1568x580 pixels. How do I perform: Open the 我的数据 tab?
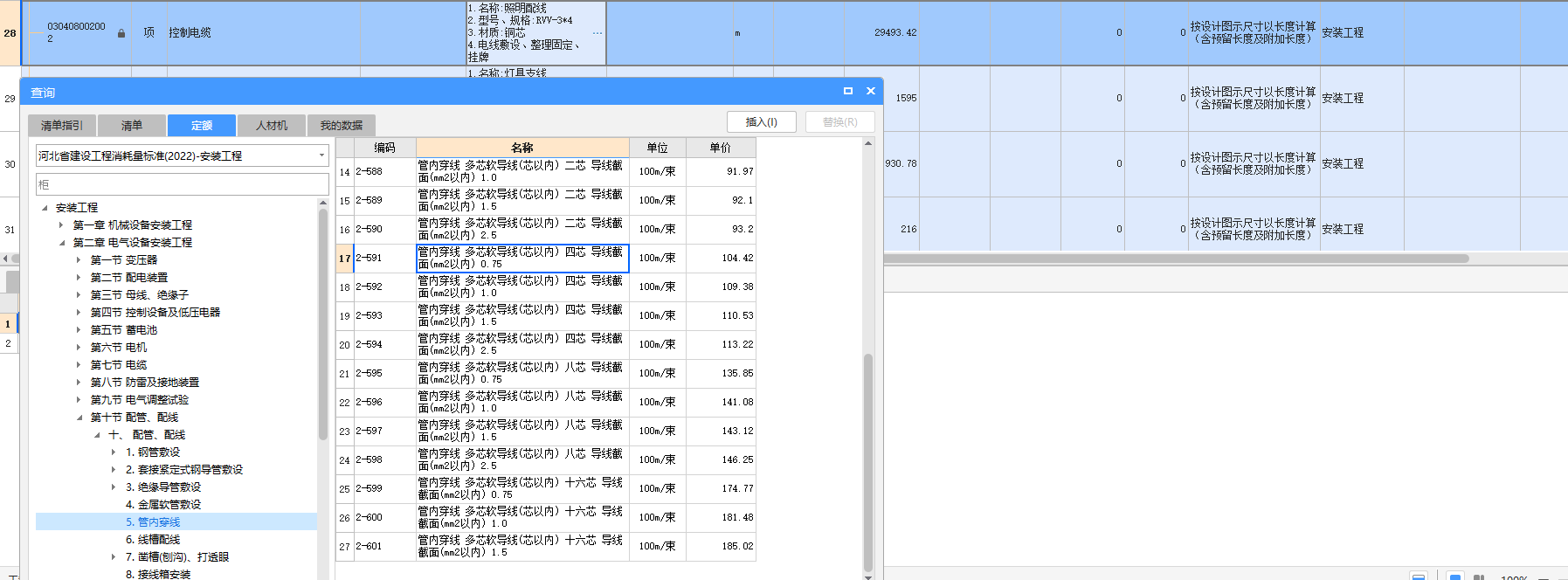(342, 126)
